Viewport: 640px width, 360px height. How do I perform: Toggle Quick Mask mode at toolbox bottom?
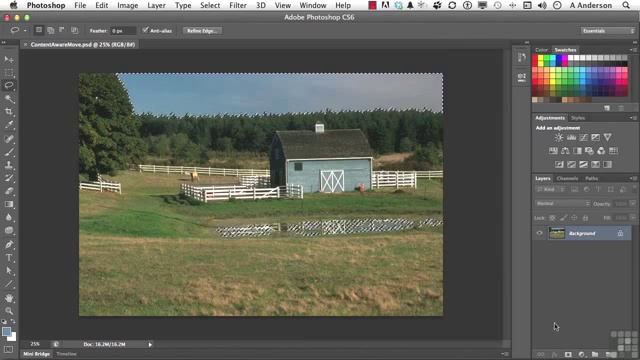9,350
